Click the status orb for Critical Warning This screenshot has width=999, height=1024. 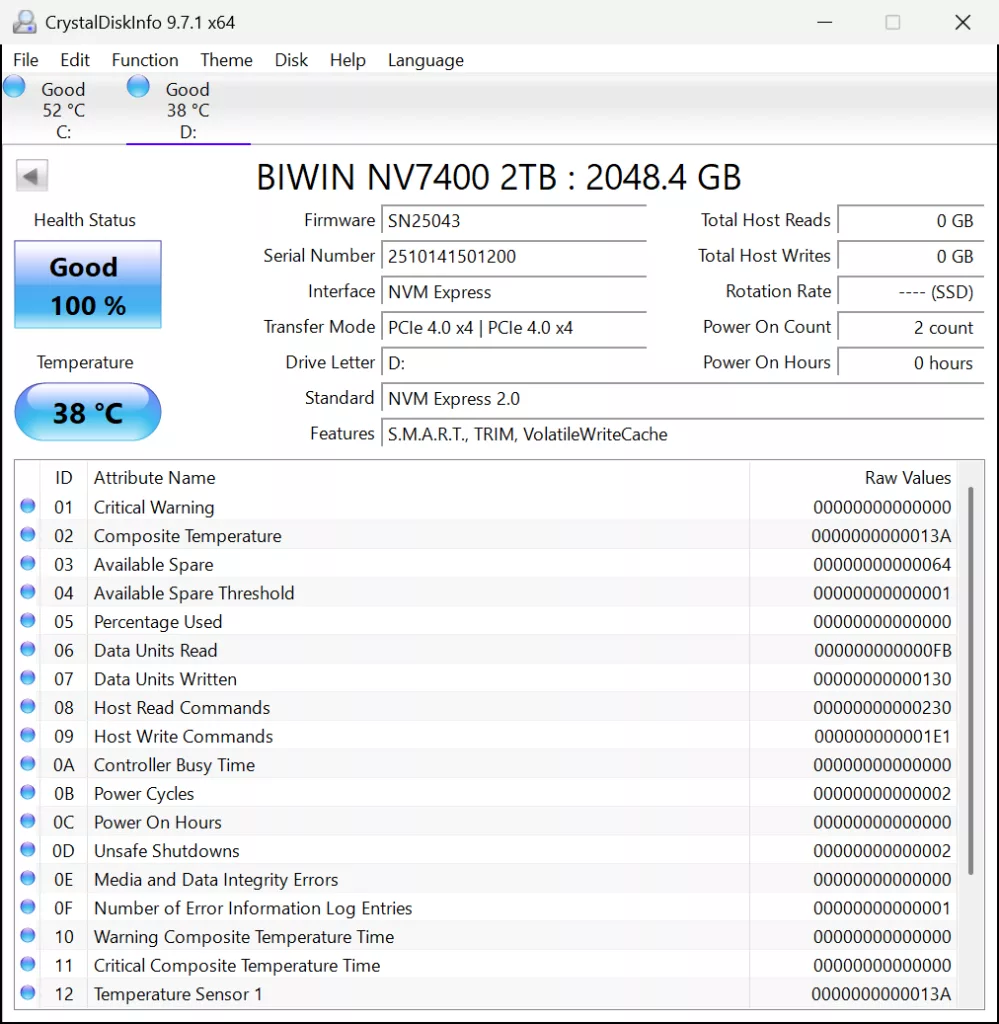(27, 505)
